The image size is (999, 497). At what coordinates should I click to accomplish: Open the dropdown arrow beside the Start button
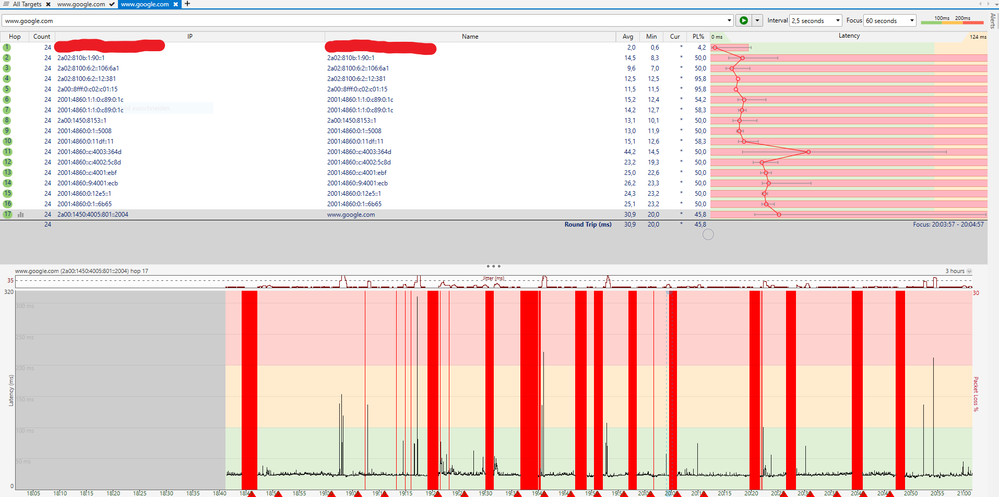(x=757, y=20)
